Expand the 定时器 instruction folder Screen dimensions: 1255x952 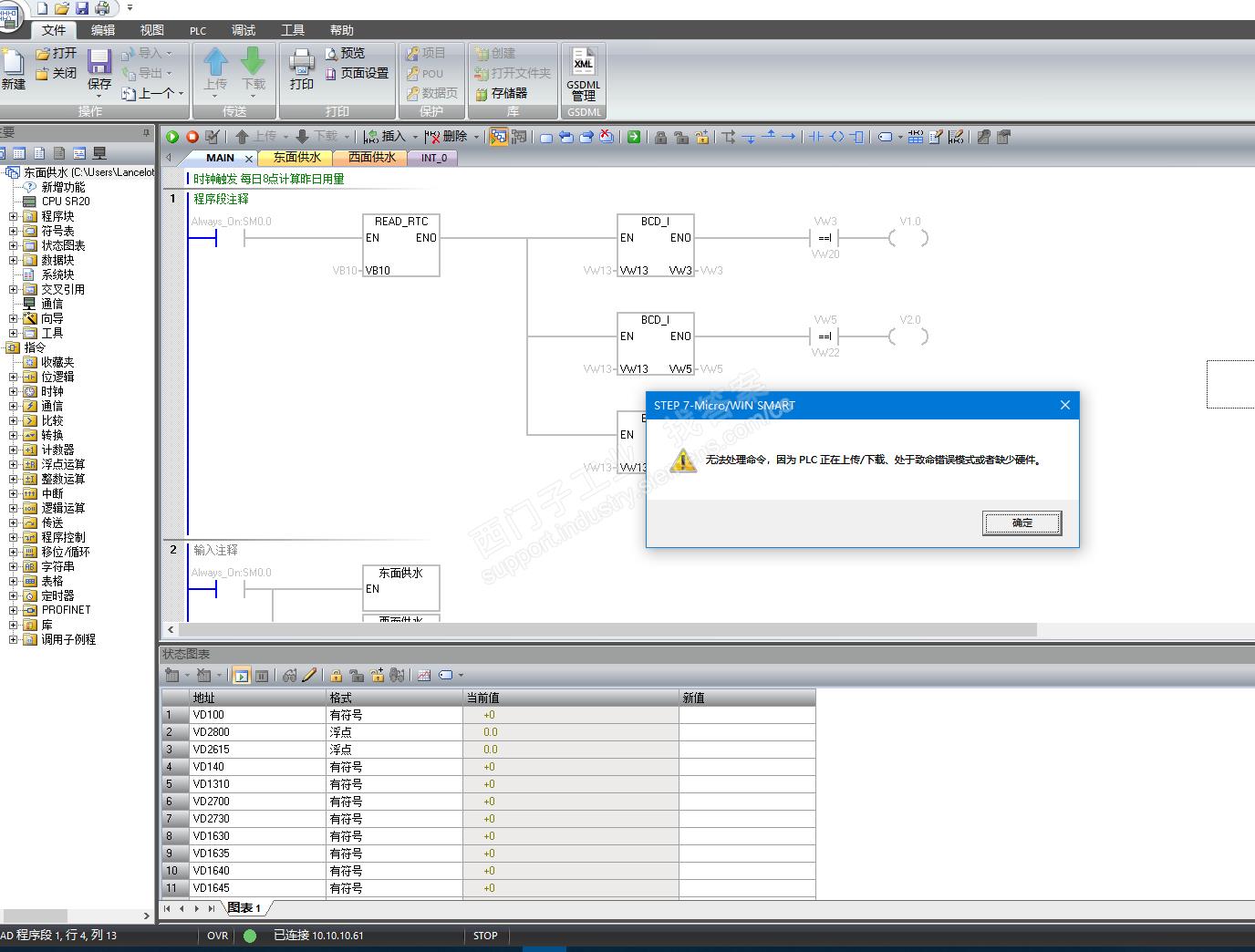click(13, 595)
